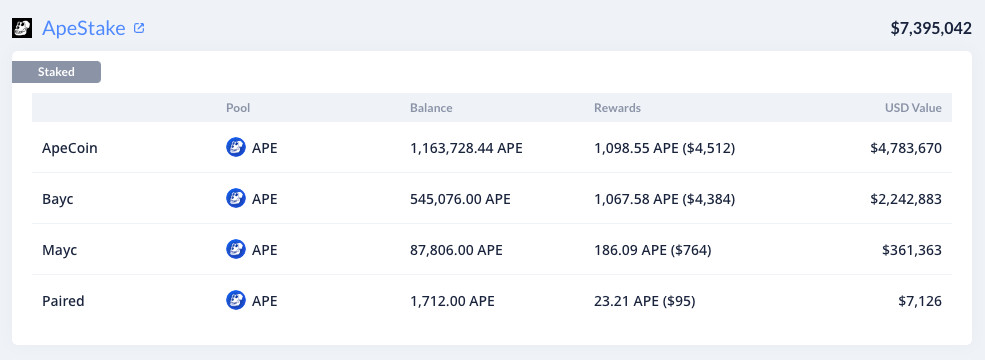Select the Mayc pool row name

(x=60, y=250)
